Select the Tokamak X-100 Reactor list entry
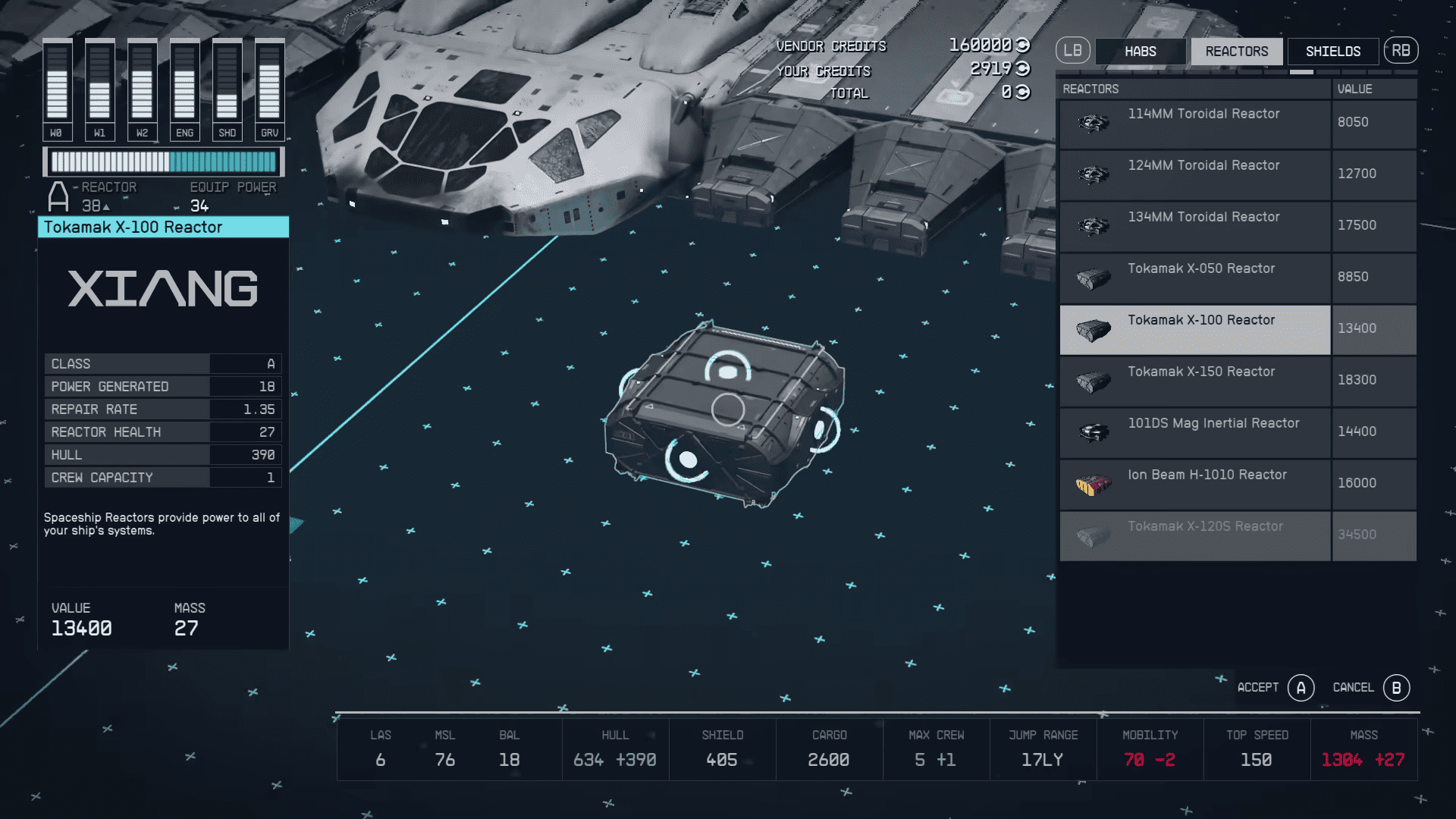 1194,329
